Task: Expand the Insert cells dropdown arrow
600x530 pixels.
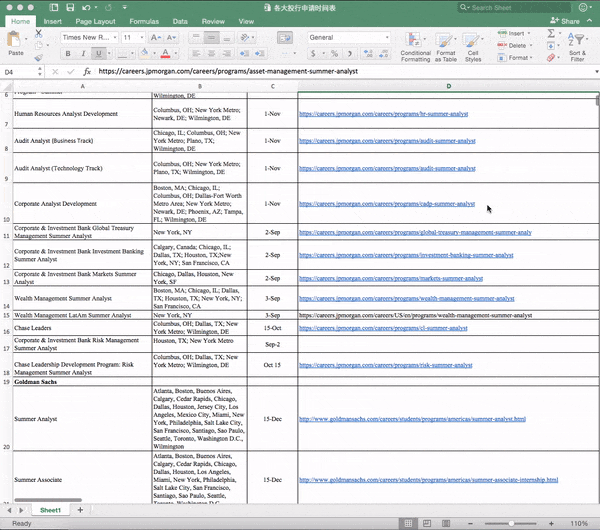Action: click(x=529, y=34)
